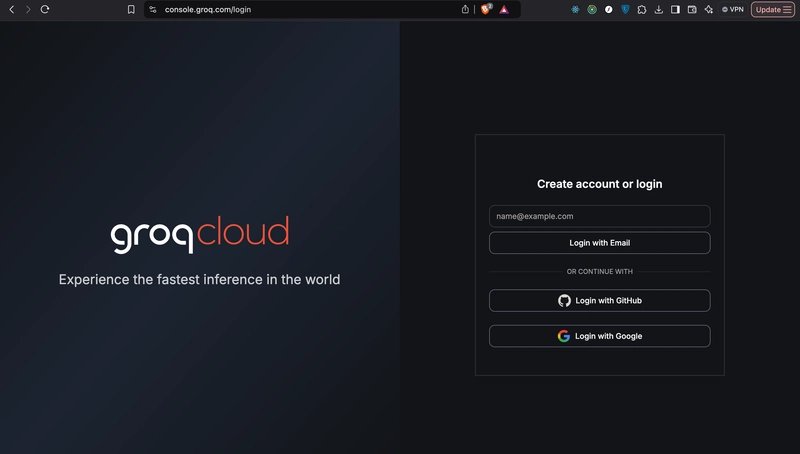This screenshot has width=800, height=454.
Task: Show downloads via the download icon
Action: coord(659,9)
